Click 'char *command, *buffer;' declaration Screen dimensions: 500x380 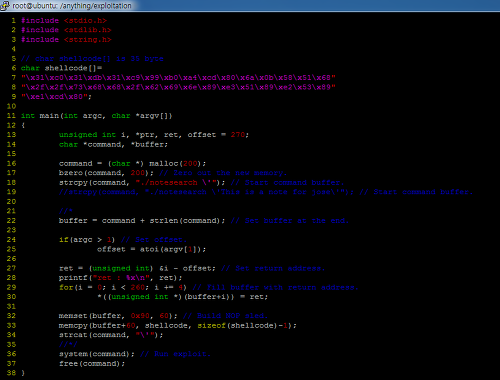pos(113,144)
